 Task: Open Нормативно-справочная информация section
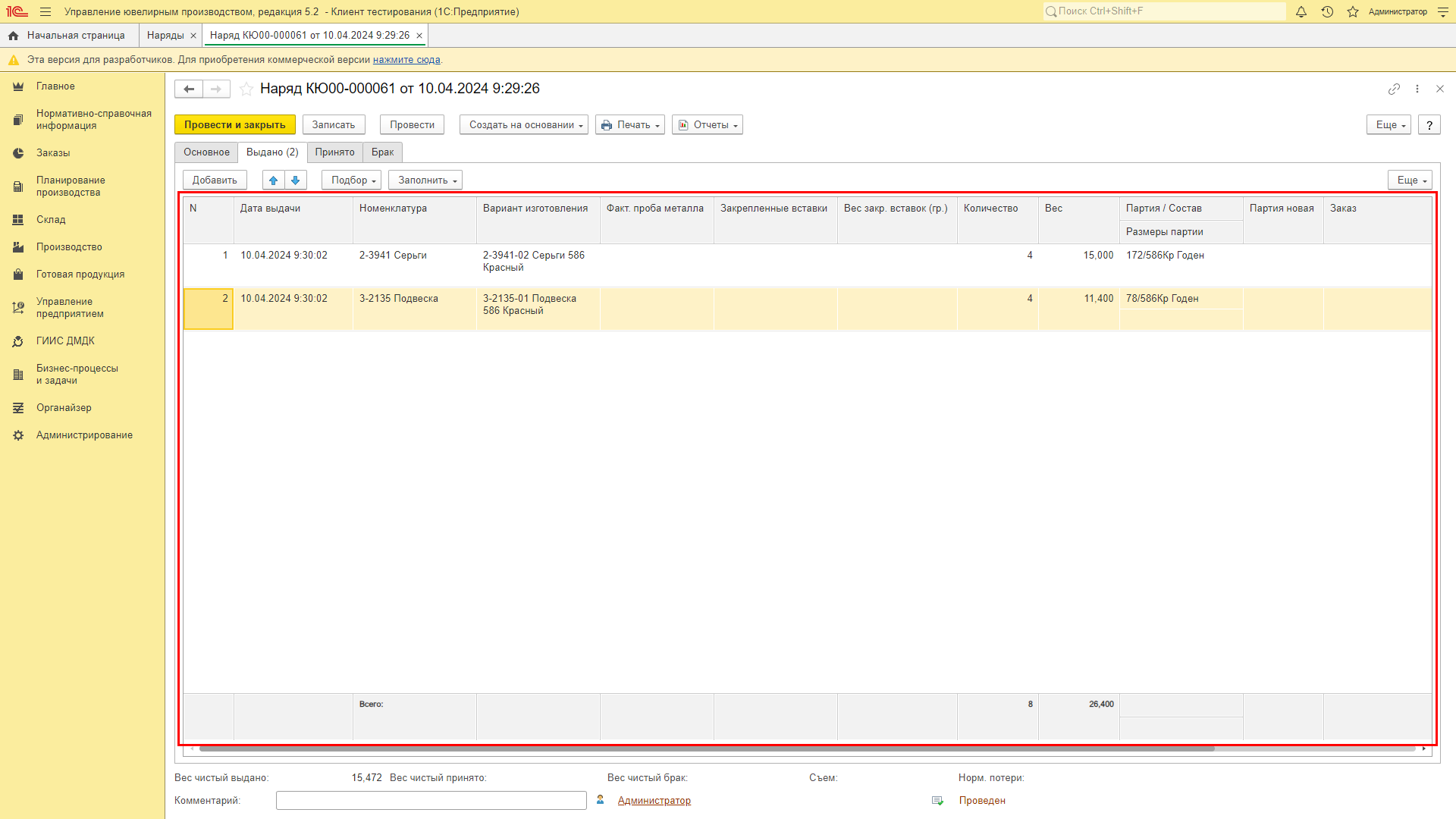[x=82, y=120]
